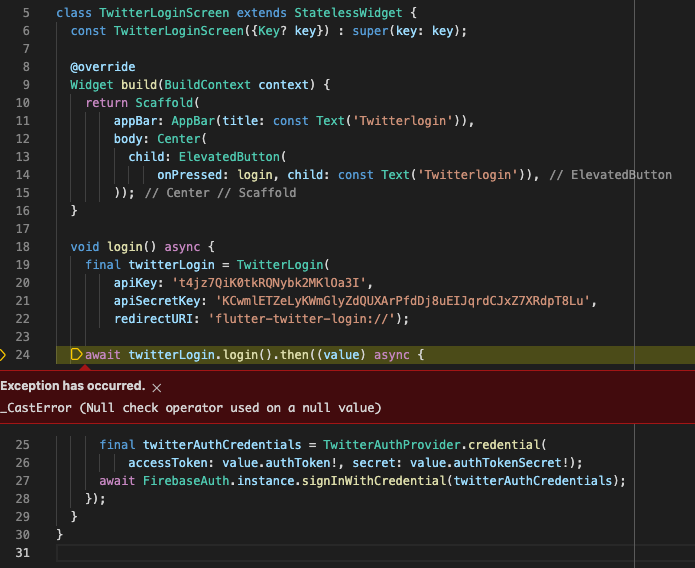695x568 pixels.
Task: Click the class name TwitterLoginScreen on line 5
Action: 164,13
